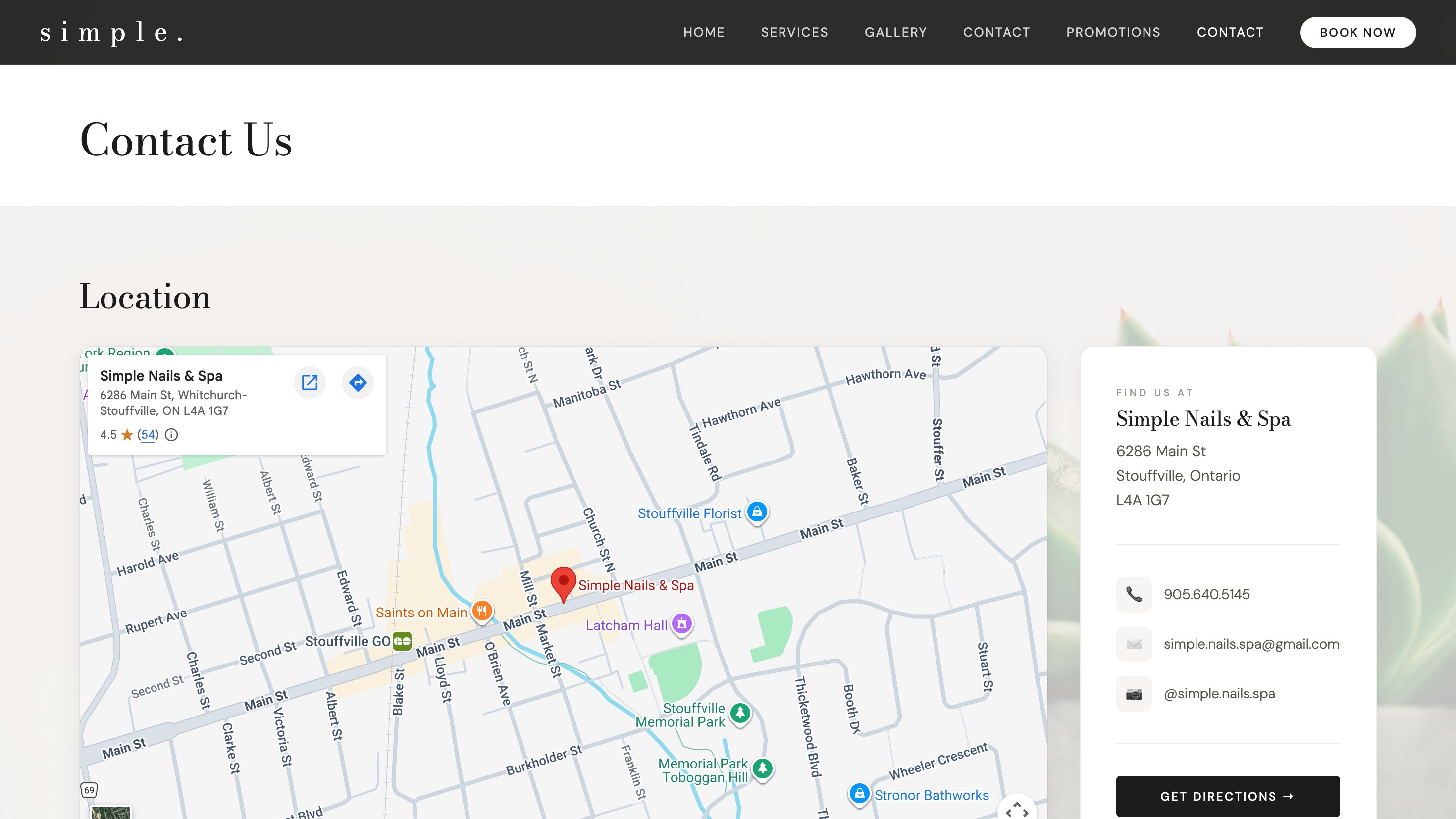The image size is (1456, 819).
Task: Click the phone icon beside 905.640.5145
Action: pos(1134,594)
